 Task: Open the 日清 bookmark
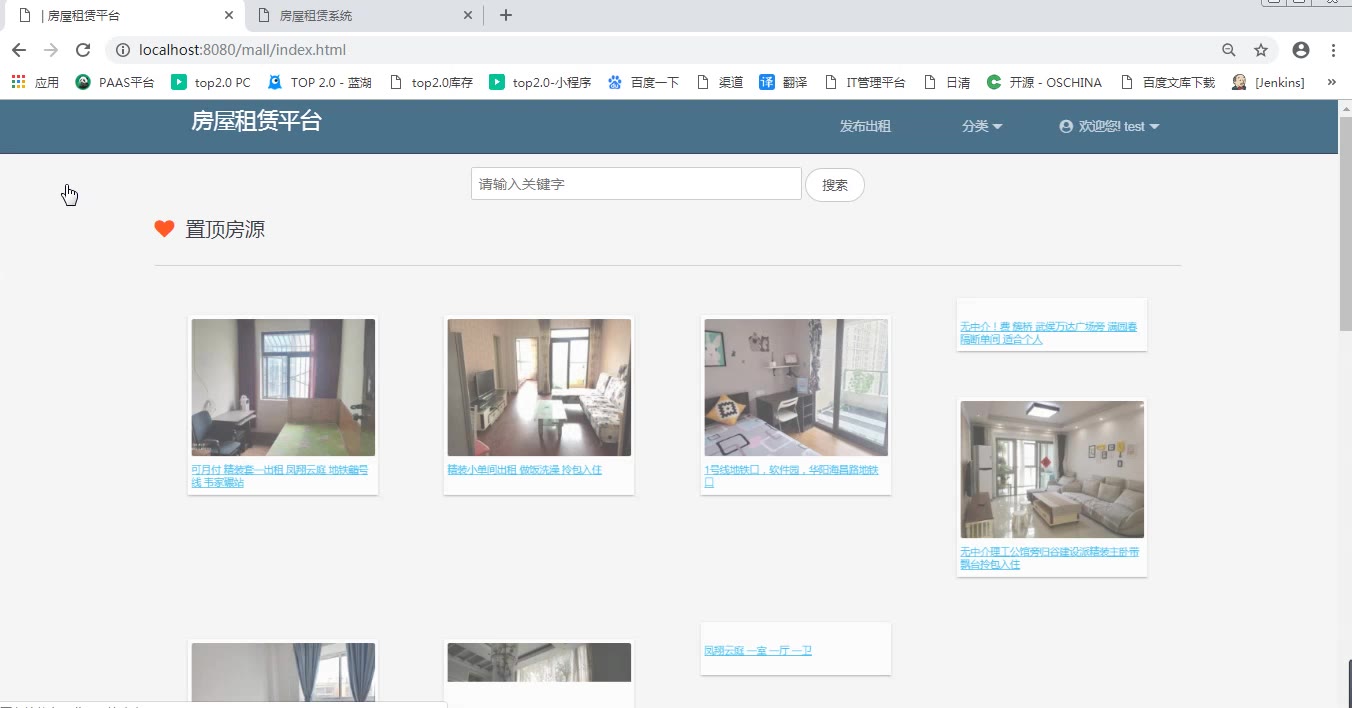coord(946,82)
